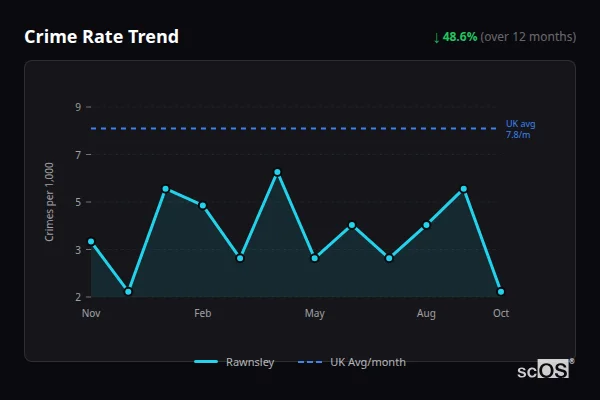
Task: Click the Rawnsley legend entry
Action: click(x=234, y=362)
